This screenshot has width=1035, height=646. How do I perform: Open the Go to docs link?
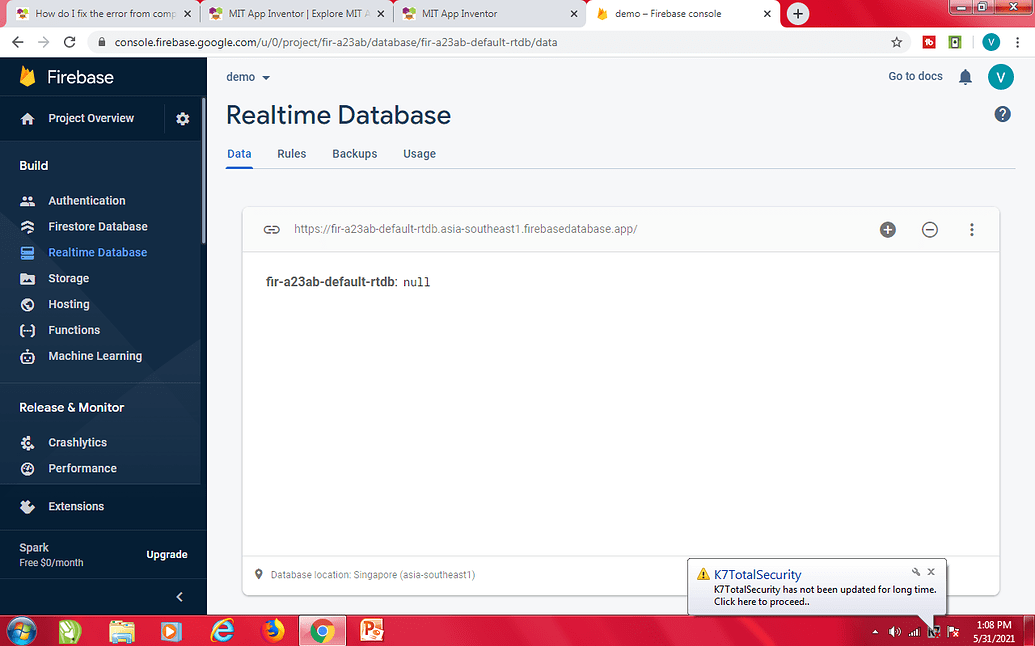click(915, 76)
